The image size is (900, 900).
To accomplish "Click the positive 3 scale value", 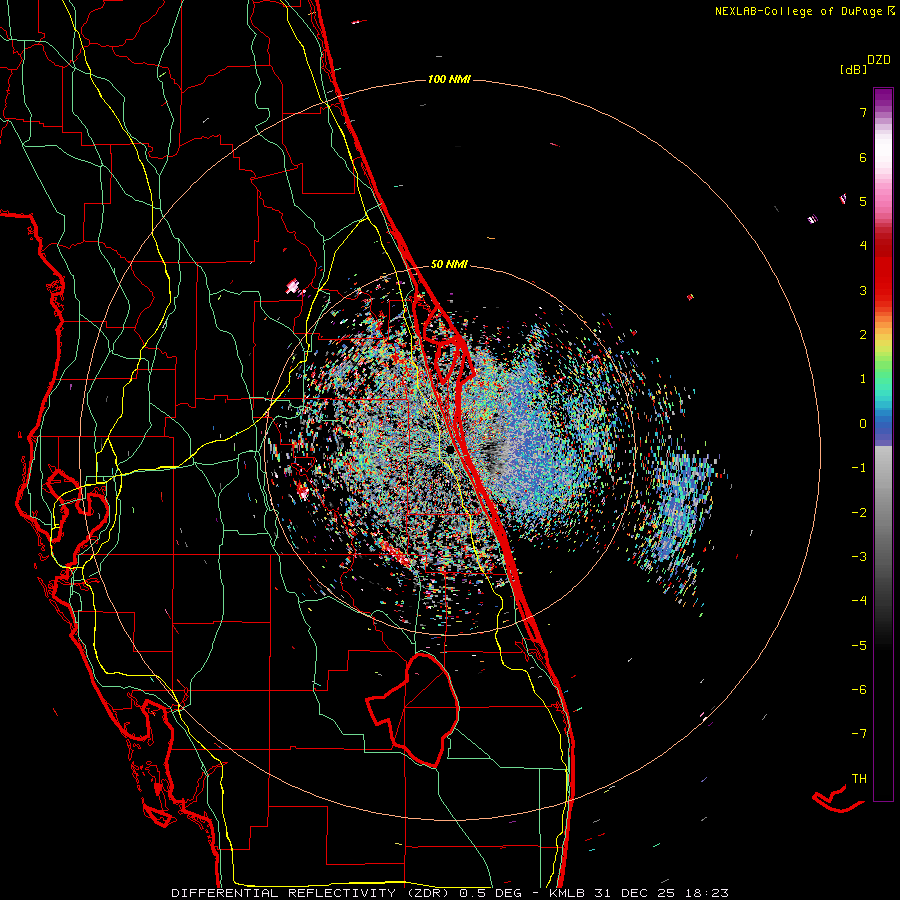I will pos(863,290).
